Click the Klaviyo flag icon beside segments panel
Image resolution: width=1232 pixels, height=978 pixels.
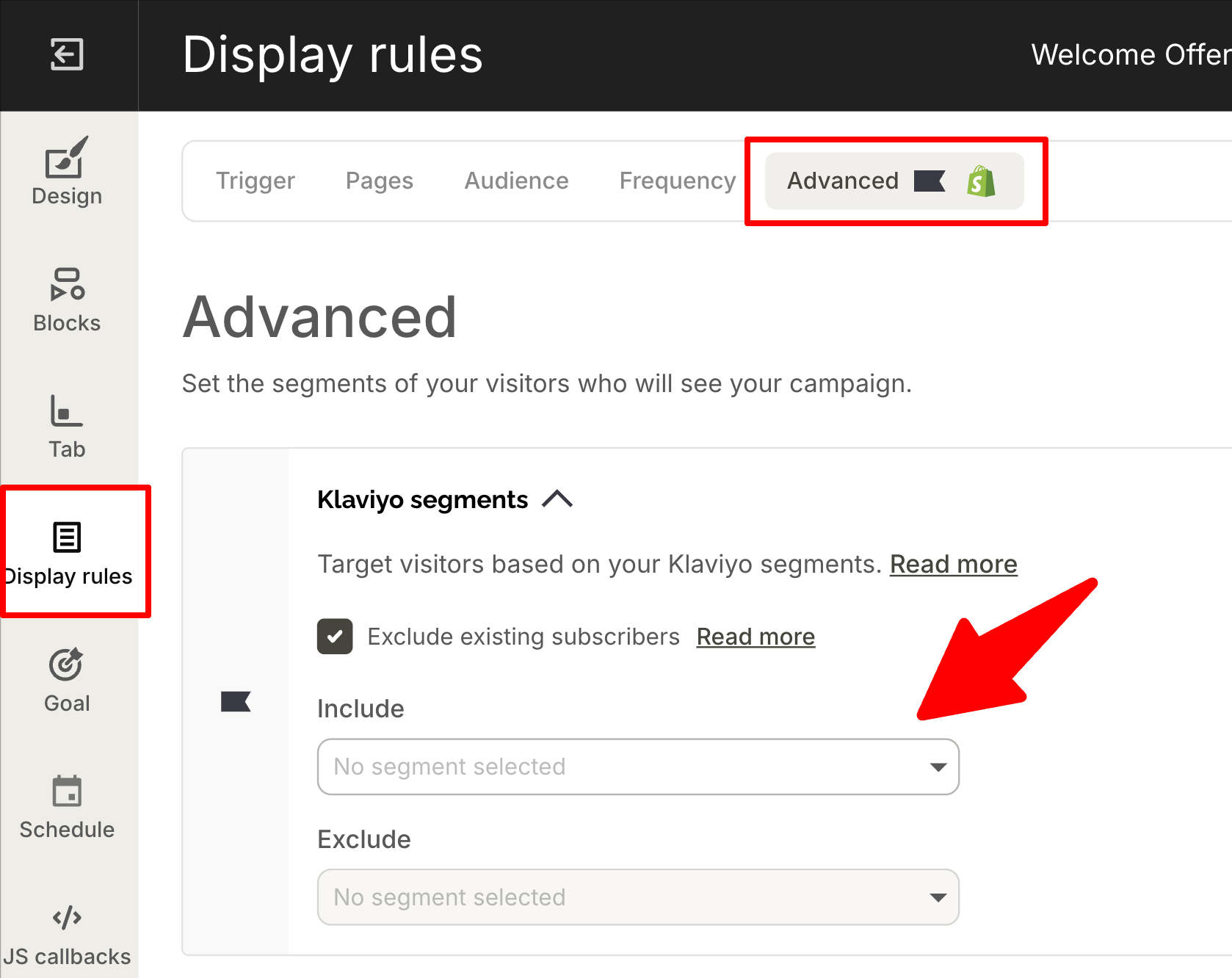point(236,702)
